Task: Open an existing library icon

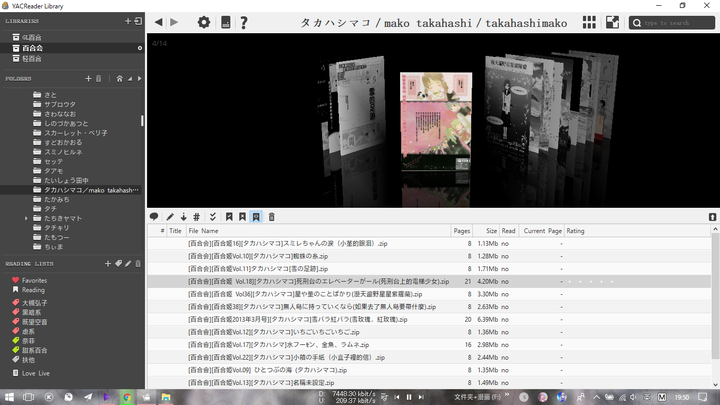Action: 138,21
